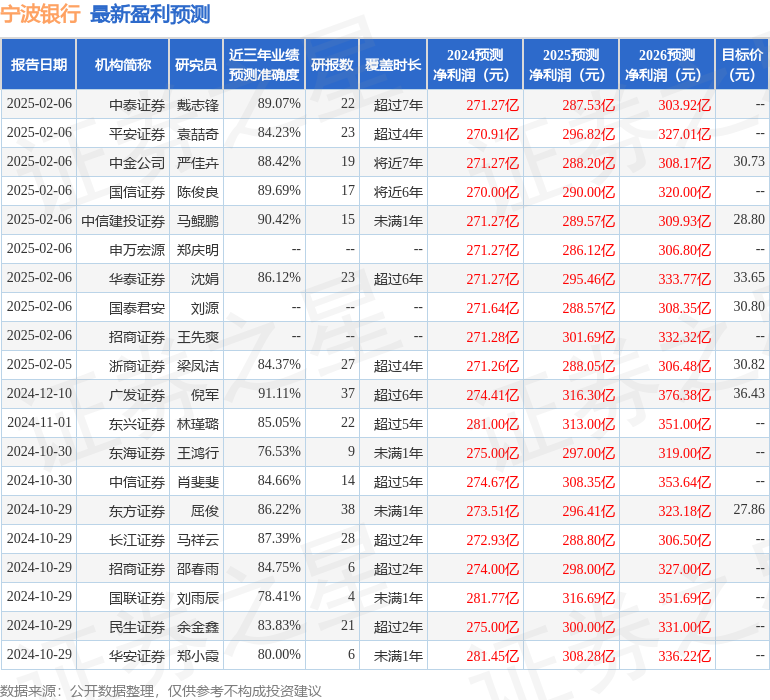Click institution name 东海证券
The image size is (770, 700).
[x=137, y=453]
